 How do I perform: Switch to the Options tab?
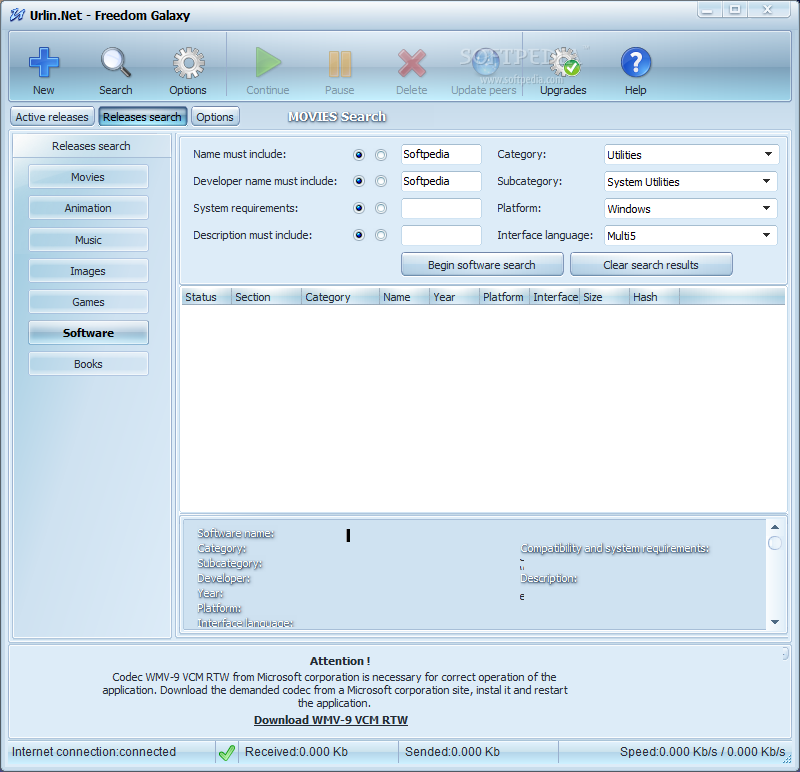(x=215, y=117)
